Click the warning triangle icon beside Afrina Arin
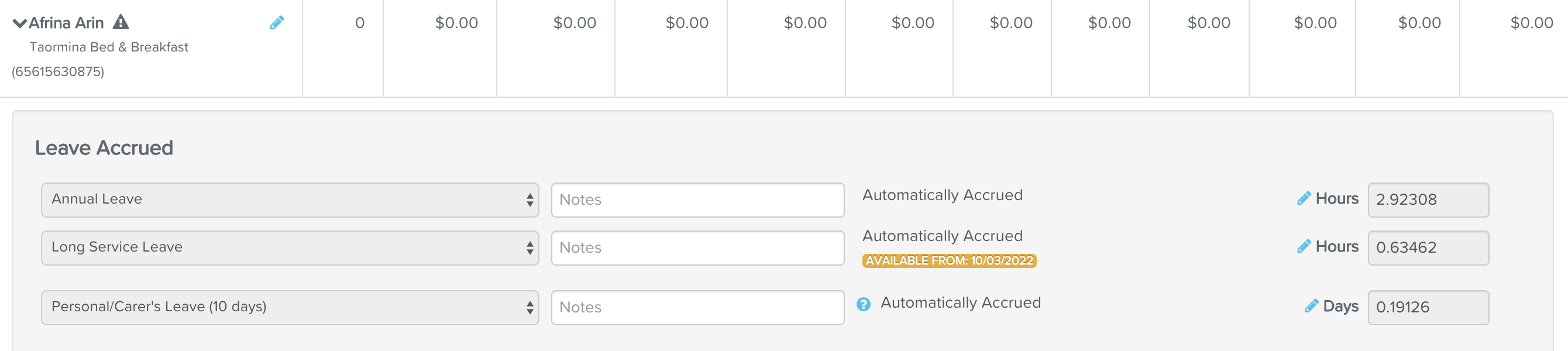Screen dimensions: 1568x351 pyautogui.click(x=121, y=22)
